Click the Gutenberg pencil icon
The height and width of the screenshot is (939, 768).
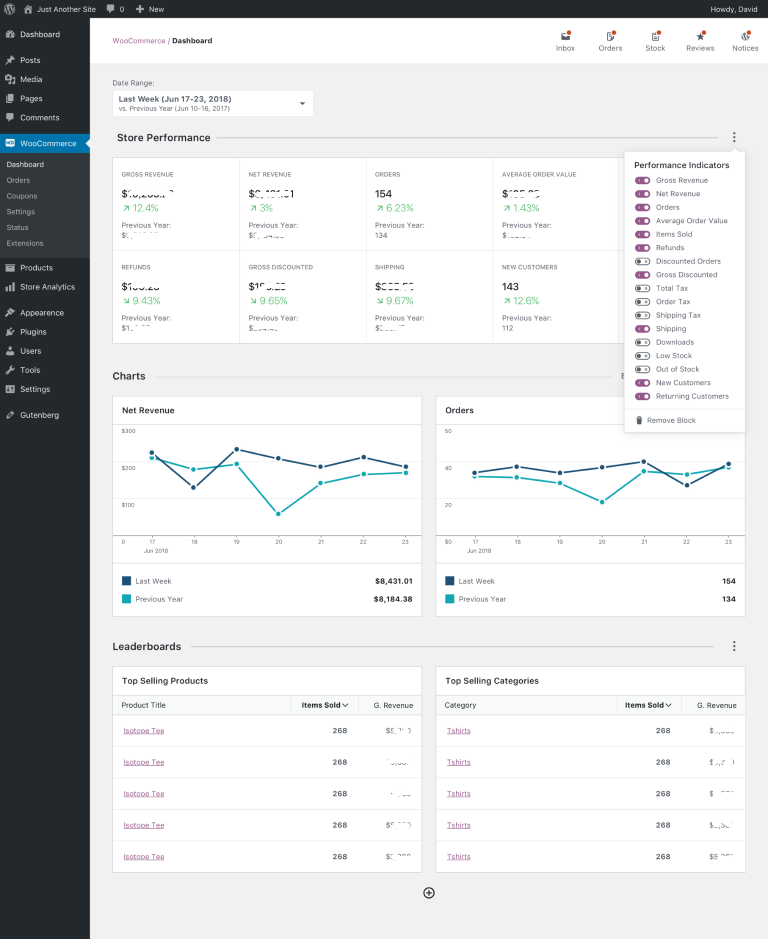pyautogui.click(x=10, y=415)
